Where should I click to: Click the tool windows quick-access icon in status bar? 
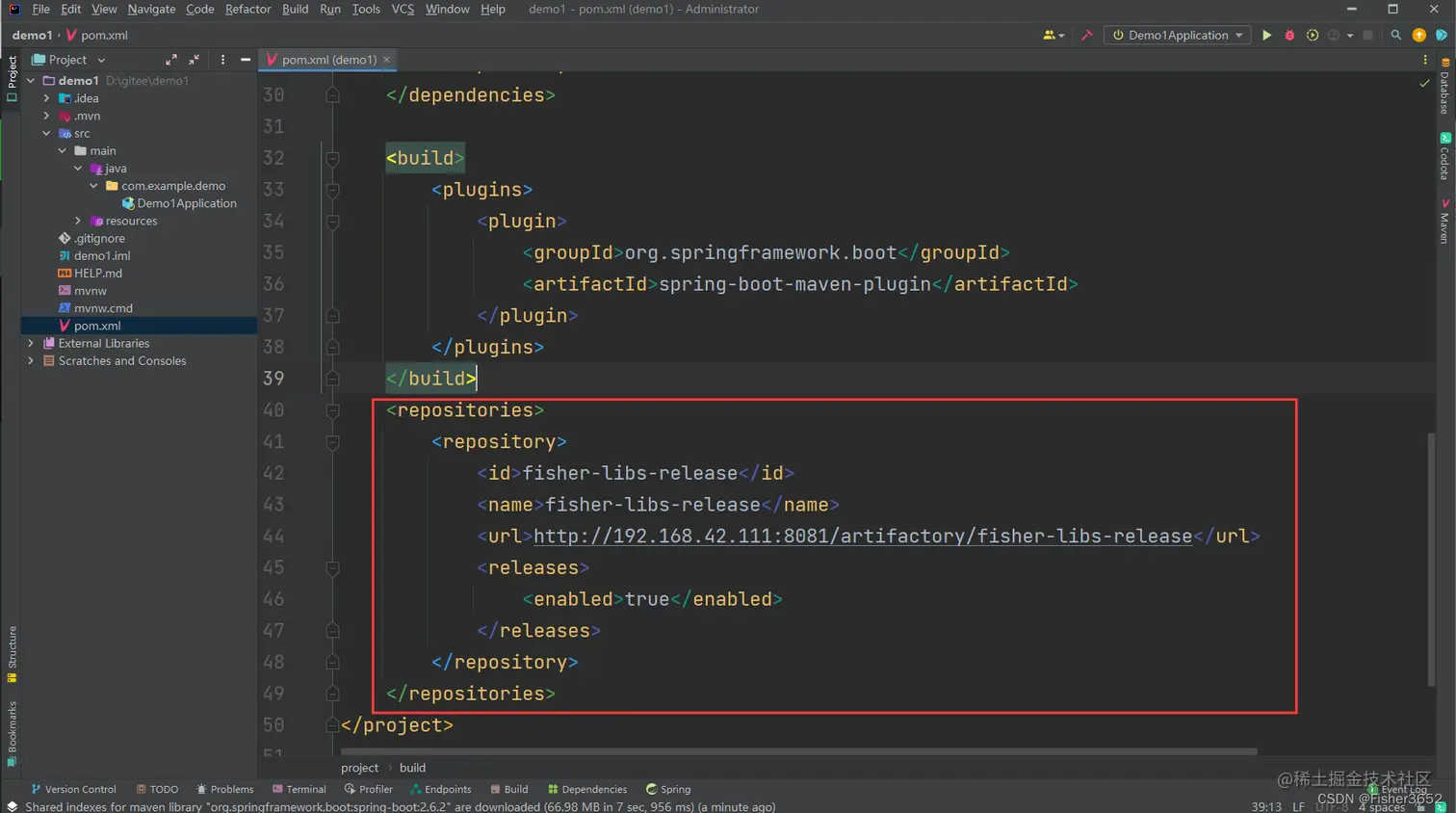coord(12,806)
